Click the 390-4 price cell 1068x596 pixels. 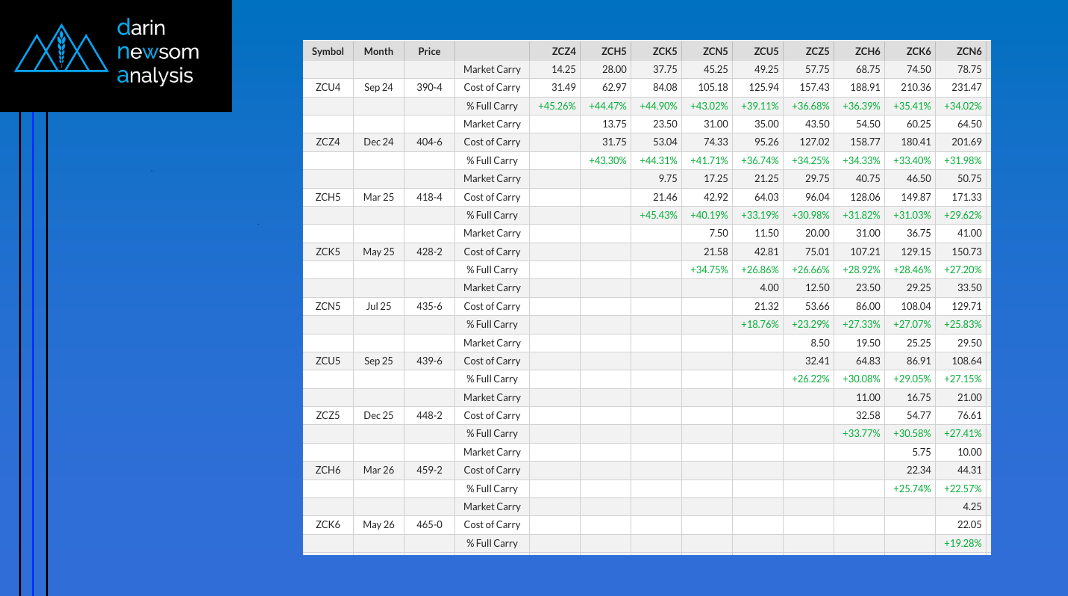click(429, 88)
